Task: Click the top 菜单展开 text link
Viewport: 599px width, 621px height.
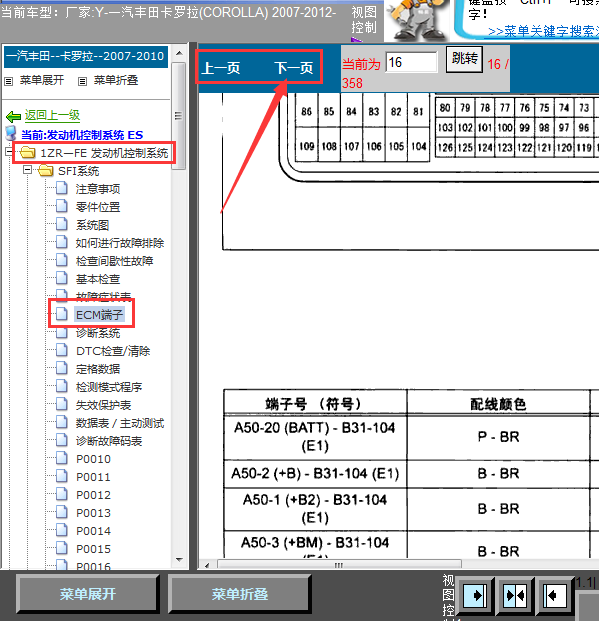Action: point(42,80)
